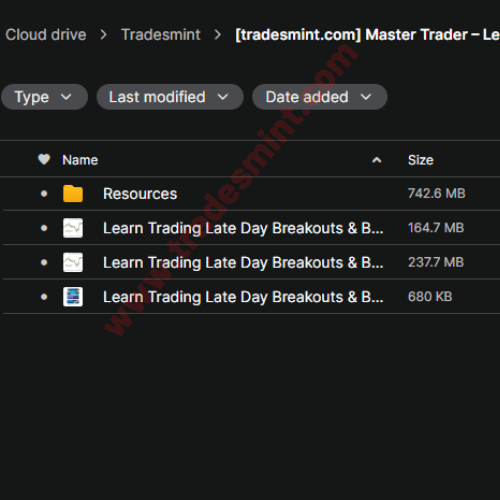This screenshot has height=500, width=500.
Task: Select the Resources folder name
Action: 140,194
